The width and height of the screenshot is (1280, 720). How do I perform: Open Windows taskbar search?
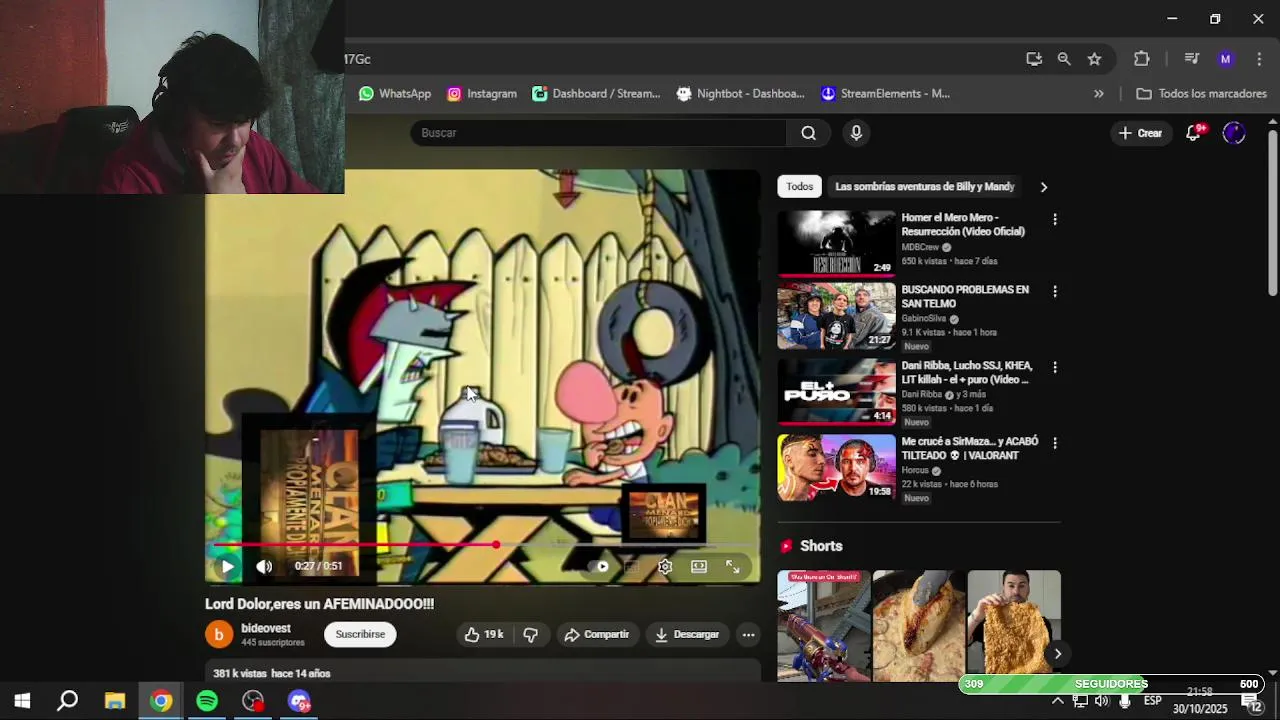[x=67, y=701]
